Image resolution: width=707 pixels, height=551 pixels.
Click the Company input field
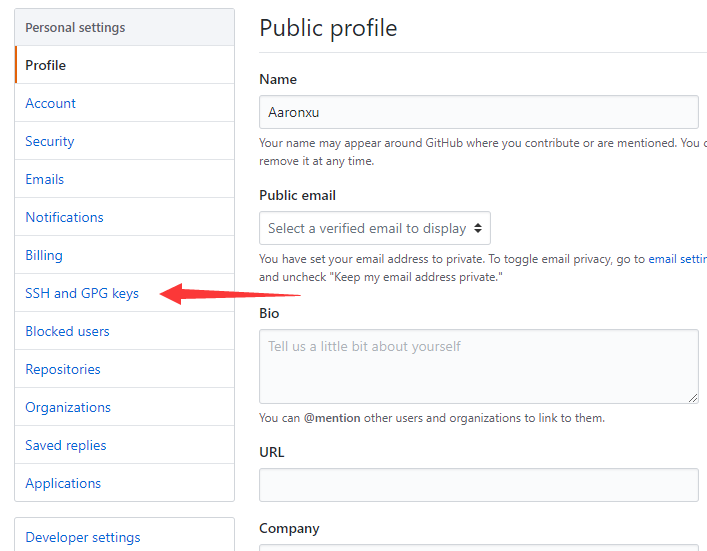click(478, 546)
